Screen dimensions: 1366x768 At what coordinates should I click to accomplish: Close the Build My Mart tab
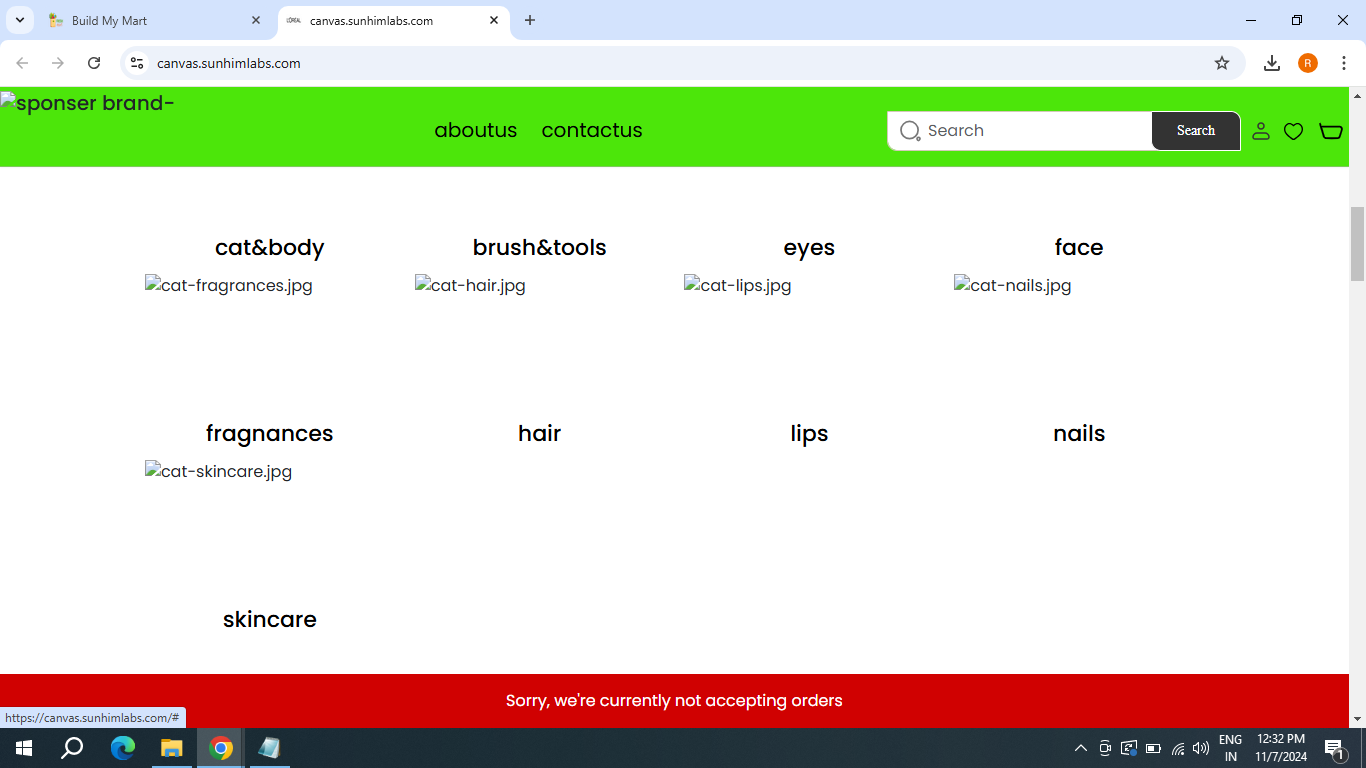click(256, 20)
